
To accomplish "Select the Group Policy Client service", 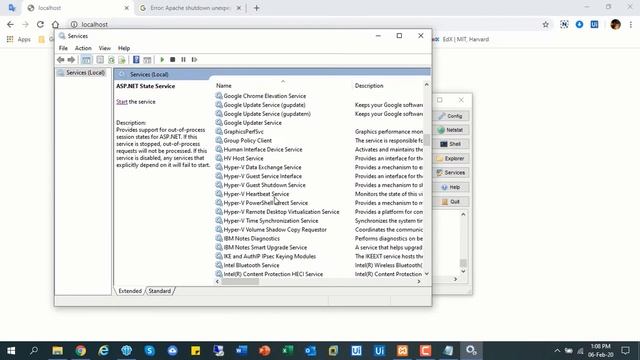I will coord(247,140).
